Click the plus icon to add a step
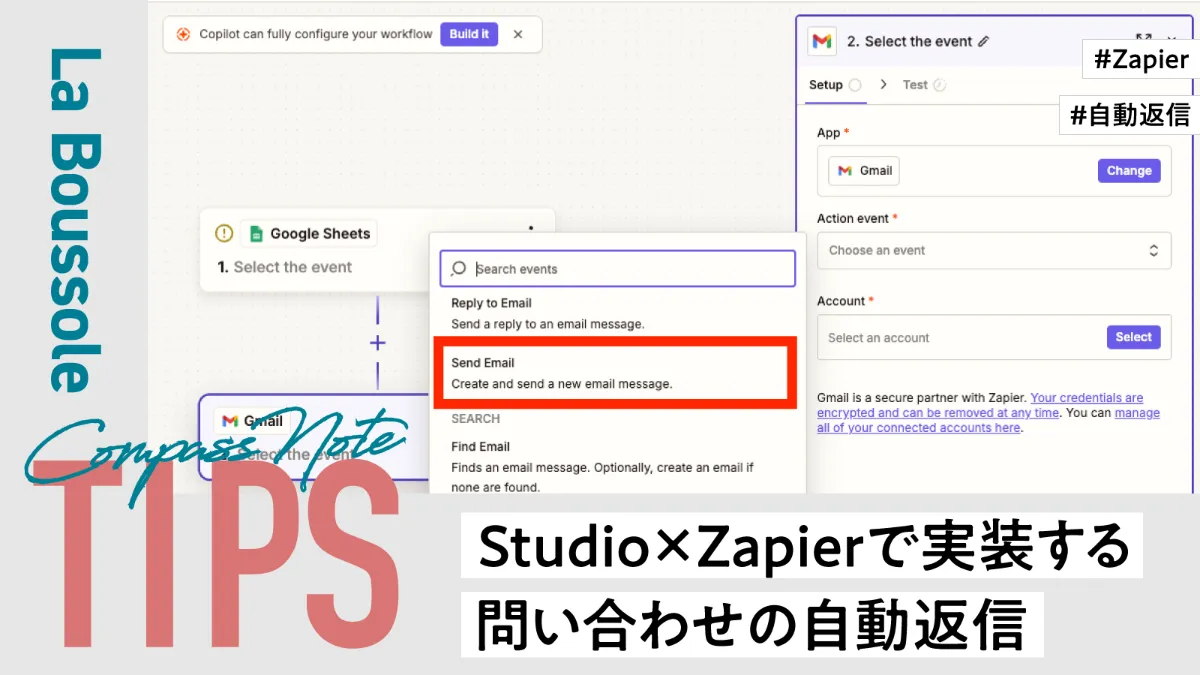This screenshot has height=675, width=1200. point(377,342)
